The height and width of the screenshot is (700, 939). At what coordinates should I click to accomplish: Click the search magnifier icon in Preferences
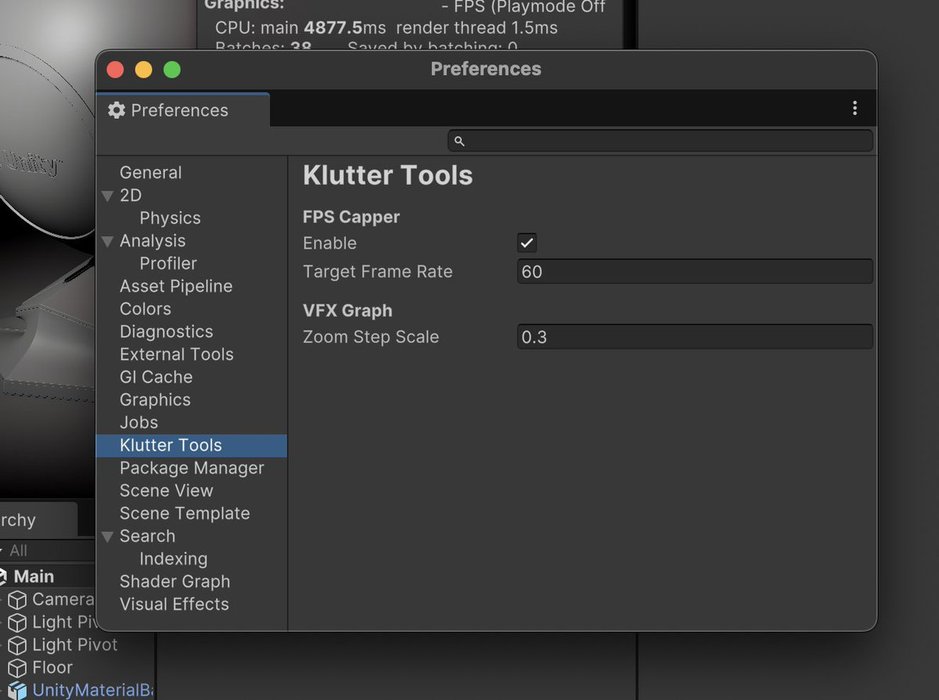tap(460, 141)
